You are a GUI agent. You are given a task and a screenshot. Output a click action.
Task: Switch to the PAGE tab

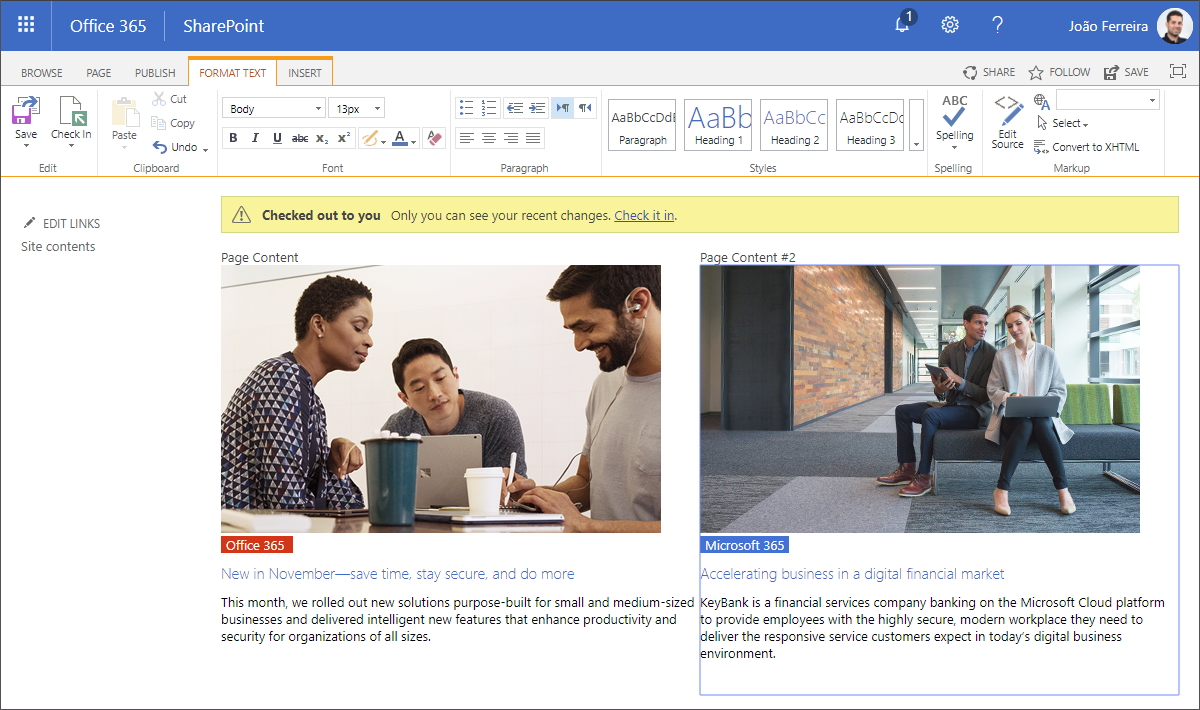point(98,73)
